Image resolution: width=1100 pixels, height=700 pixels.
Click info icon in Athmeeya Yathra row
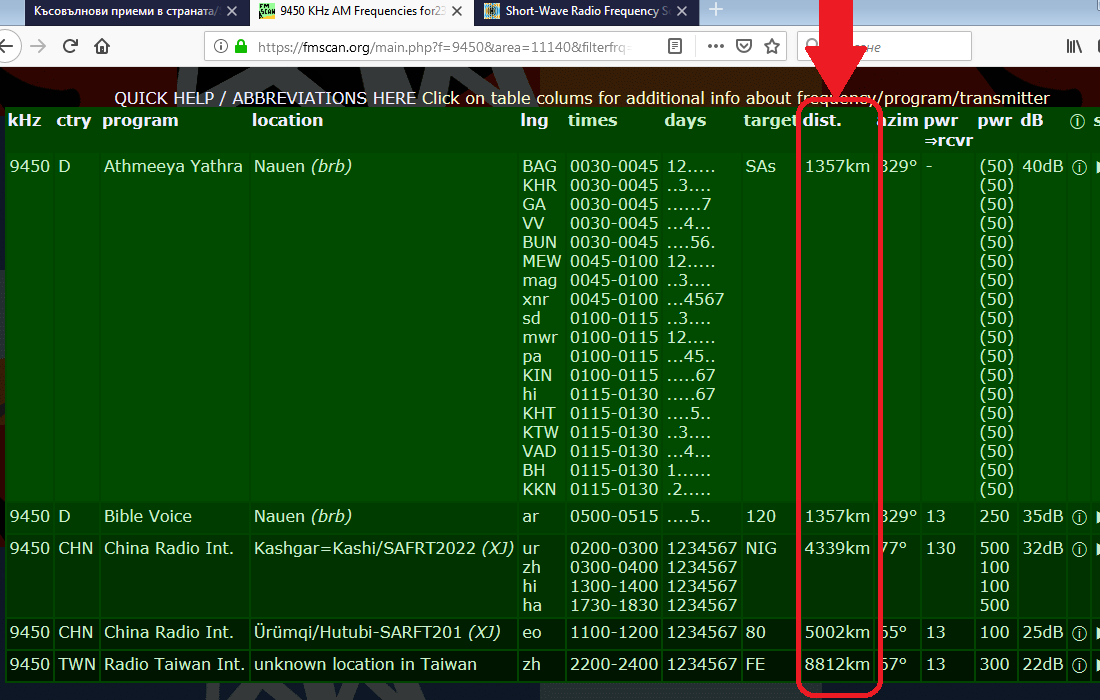(1079, 167)
